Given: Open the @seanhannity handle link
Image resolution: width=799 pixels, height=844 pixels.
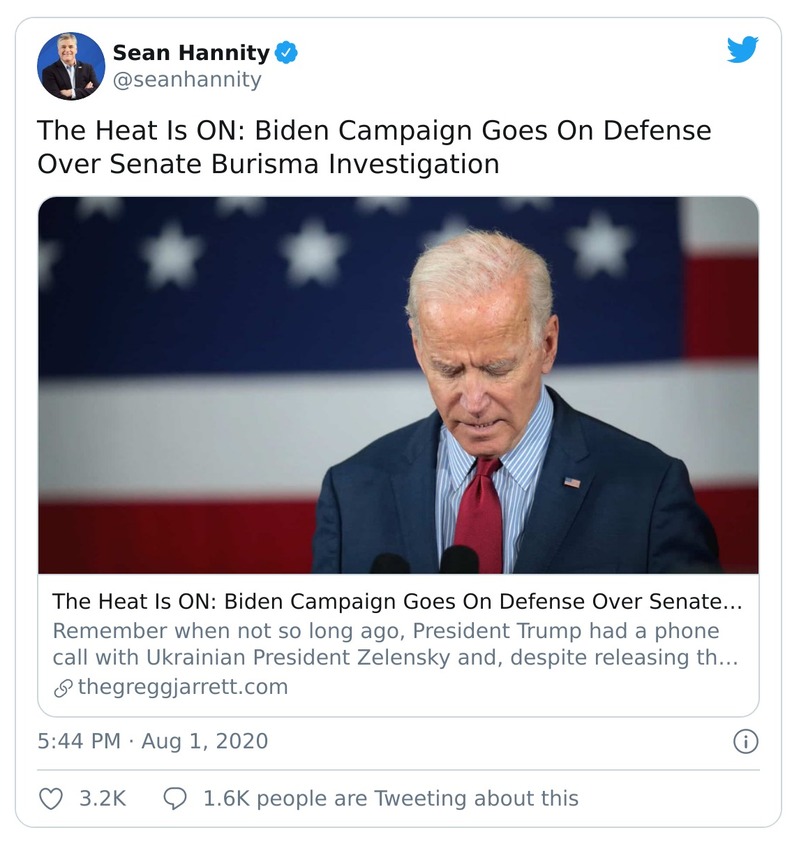Looking at the screenshot, I should [x=186, y=80].
